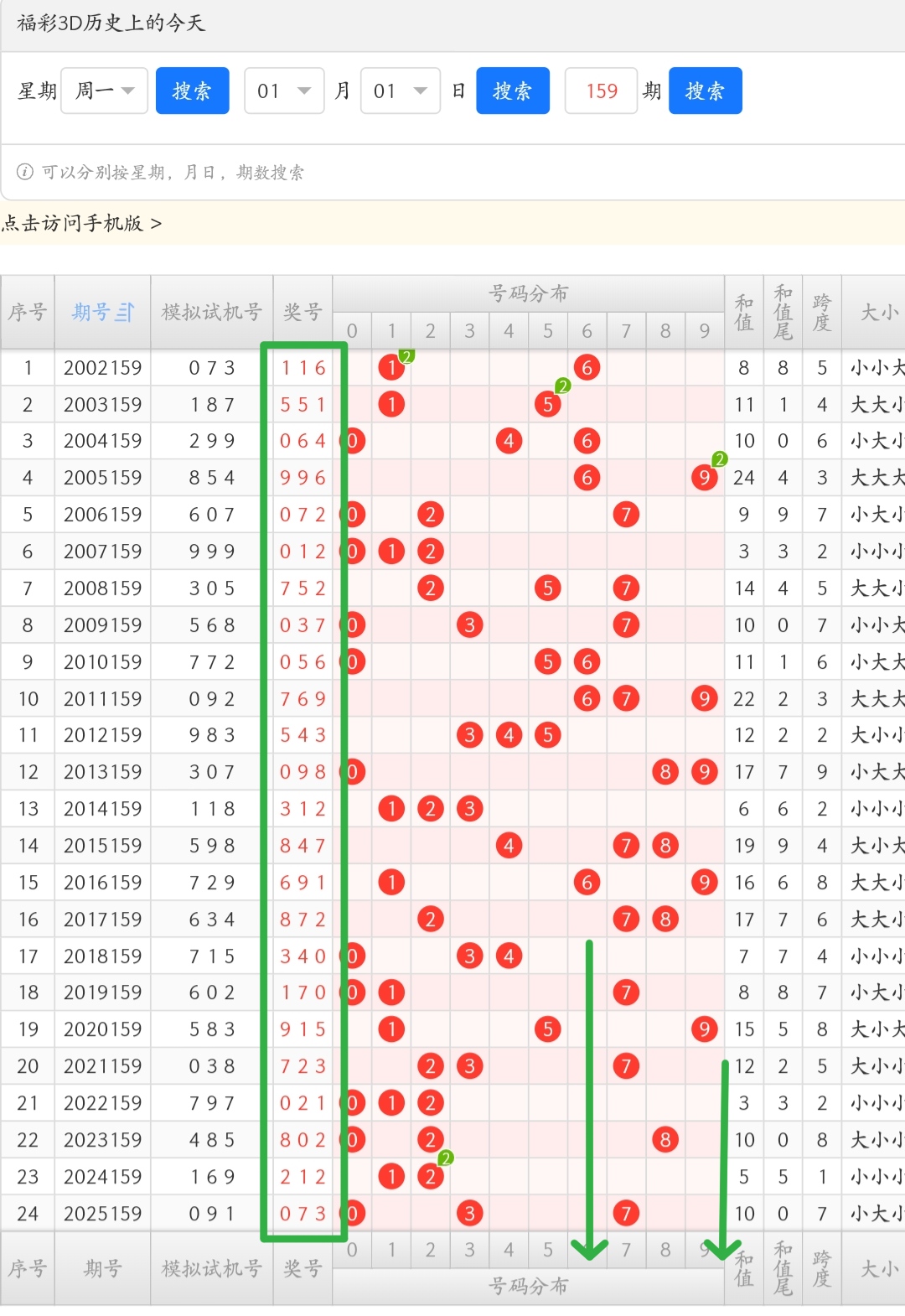Viewport: 905px width, 1316px height.
Task: Select issue number 2025159
Action: click(102, 1213)
